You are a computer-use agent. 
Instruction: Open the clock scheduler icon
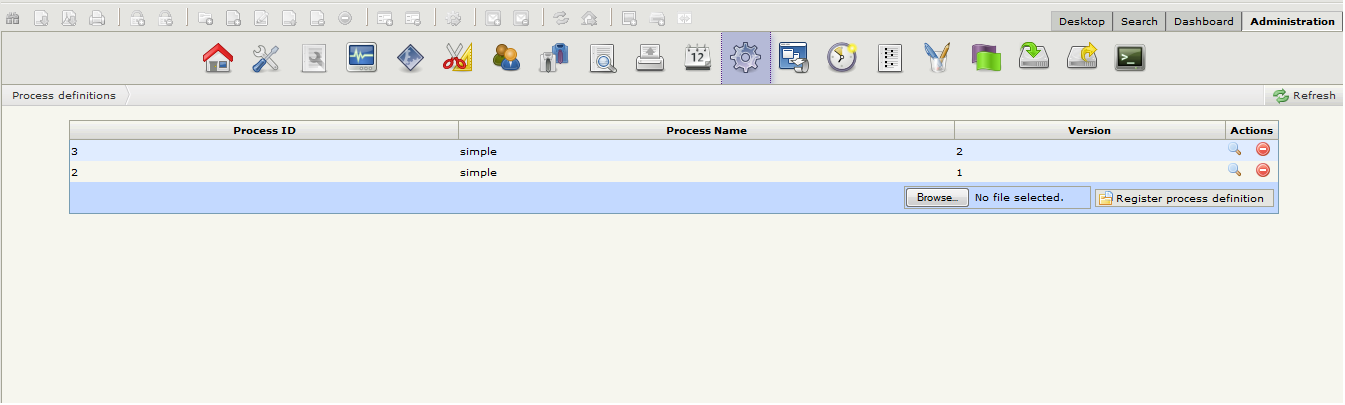pyautogui.click(x=841, y=58)
